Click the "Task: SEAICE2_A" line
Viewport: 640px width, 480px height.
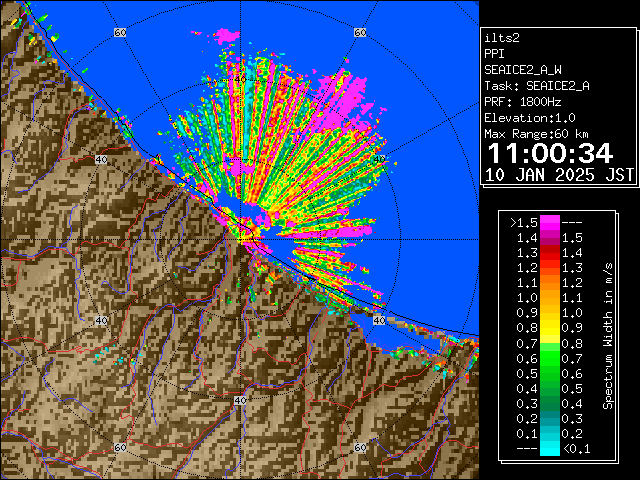(x=537, y=86)
